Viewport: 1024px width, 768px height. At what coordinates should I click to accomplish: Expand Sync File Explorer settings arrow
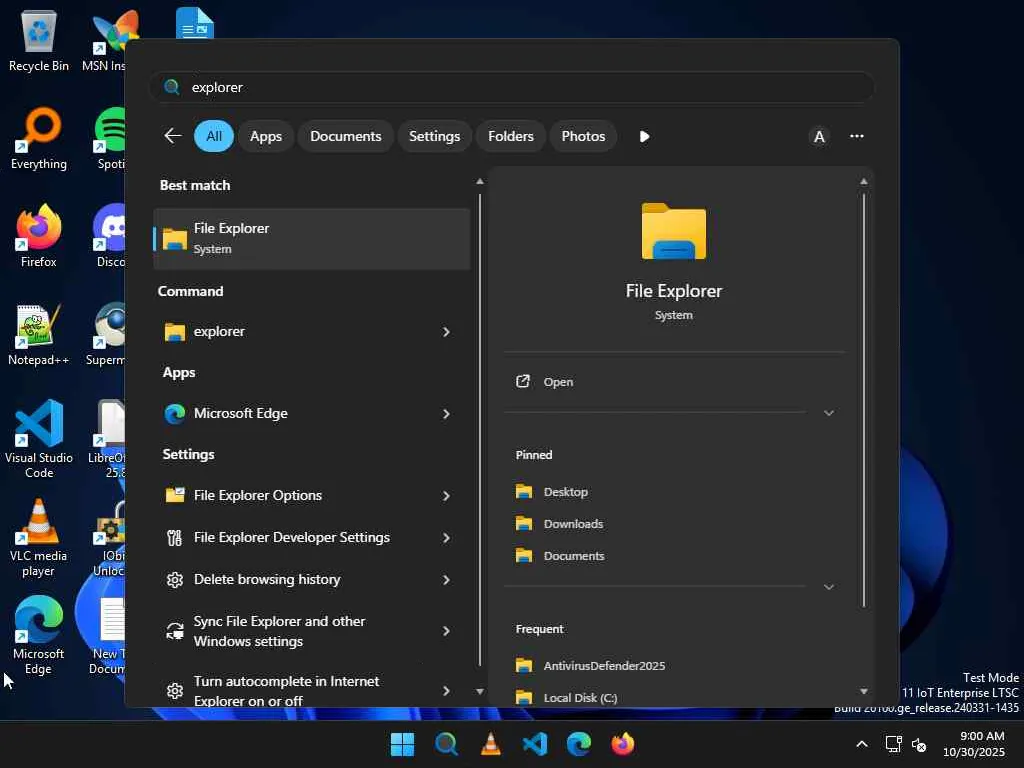point(446,631)
